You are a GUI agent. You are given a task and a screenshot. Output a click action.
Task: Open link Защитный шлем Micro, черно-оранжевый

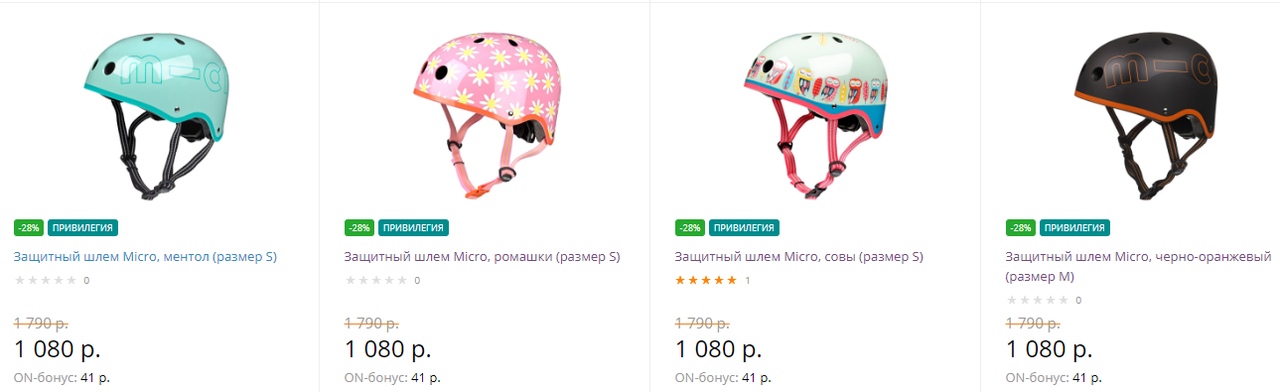(1138, 267)
